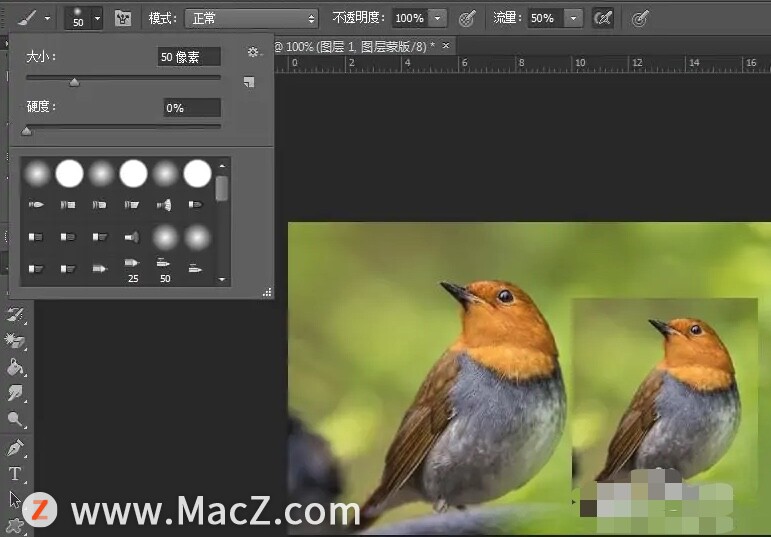Collapse the brush preset picker arrow
Image resolution: width=771 pixels, height=537 pixels.
point(97,18)
